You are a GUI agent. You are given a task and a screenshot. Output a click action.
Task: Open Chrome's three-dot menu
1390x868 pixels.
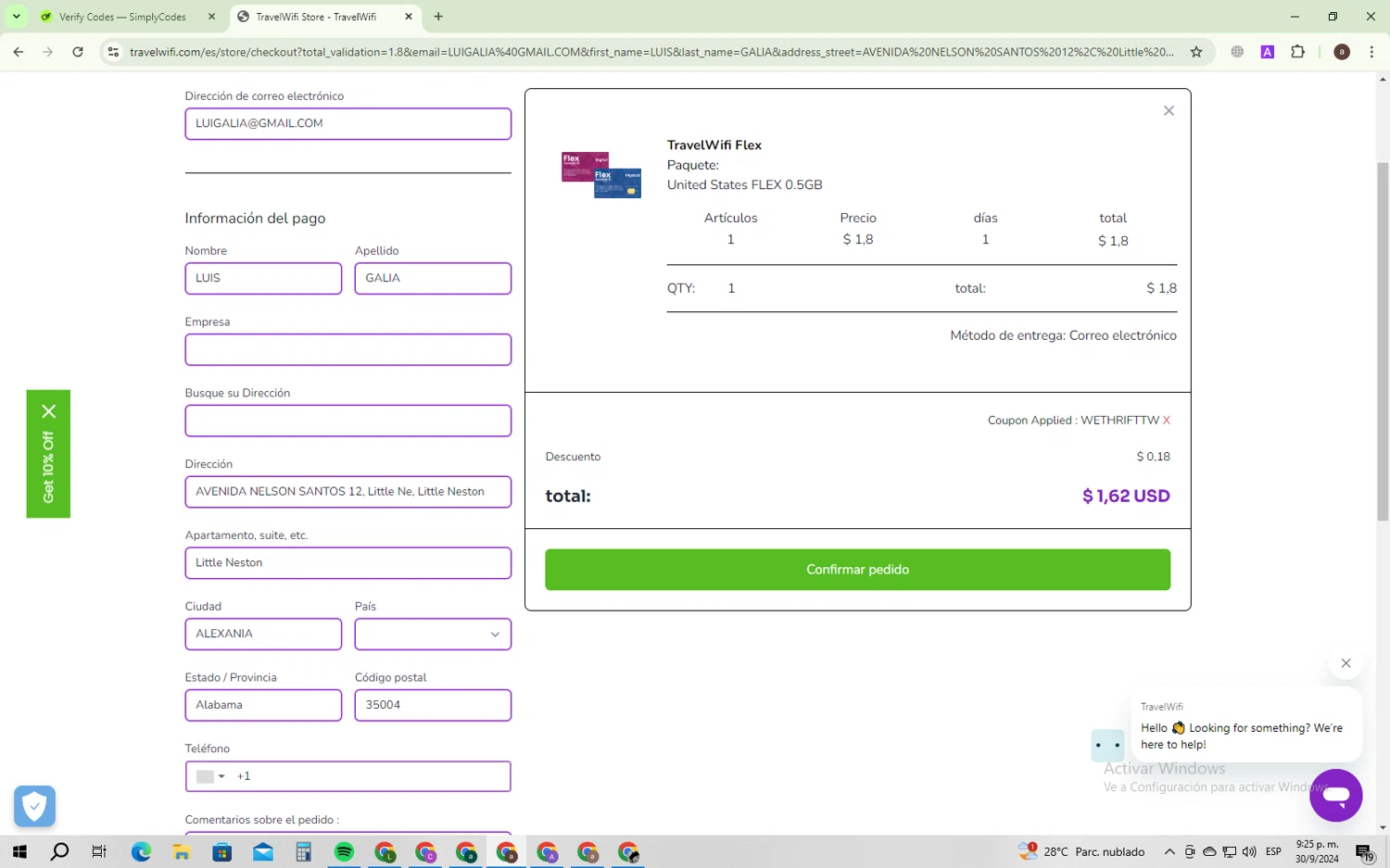1371,52
